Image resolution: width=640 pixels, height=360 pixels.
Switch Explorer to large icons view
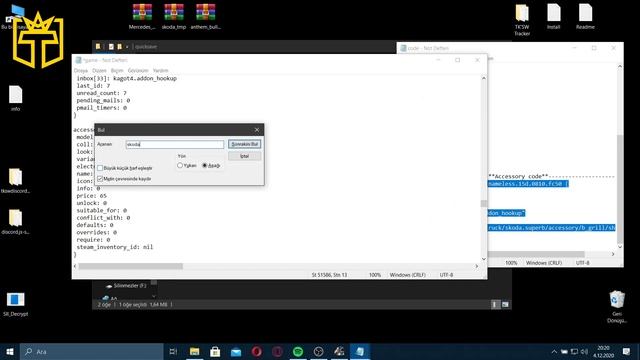pyautogui.click(x=505, y=304)
